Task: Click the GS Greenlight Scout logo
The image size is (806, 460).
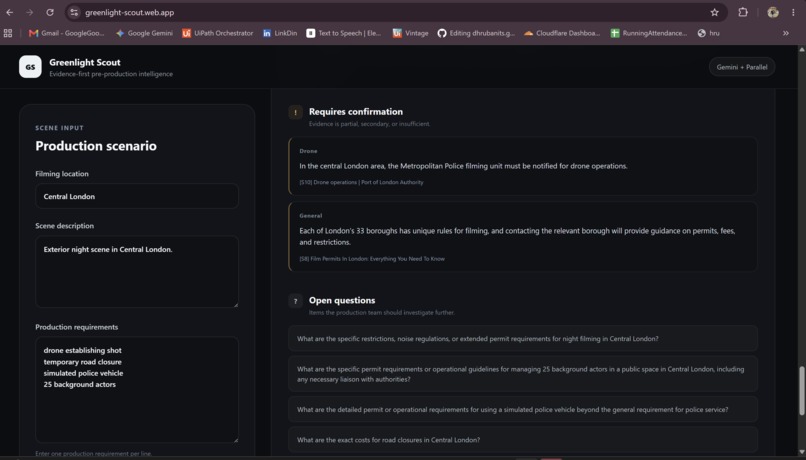Action: click(x=30, y=67)
